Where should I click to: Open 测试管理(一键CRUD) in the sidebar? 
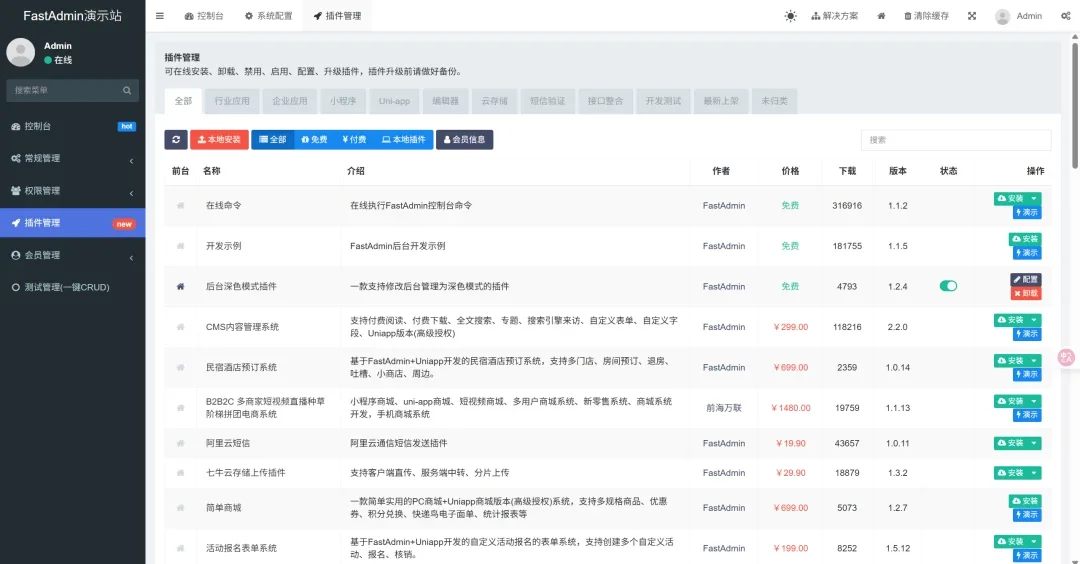pyautogui.click(x=72, y=287)
